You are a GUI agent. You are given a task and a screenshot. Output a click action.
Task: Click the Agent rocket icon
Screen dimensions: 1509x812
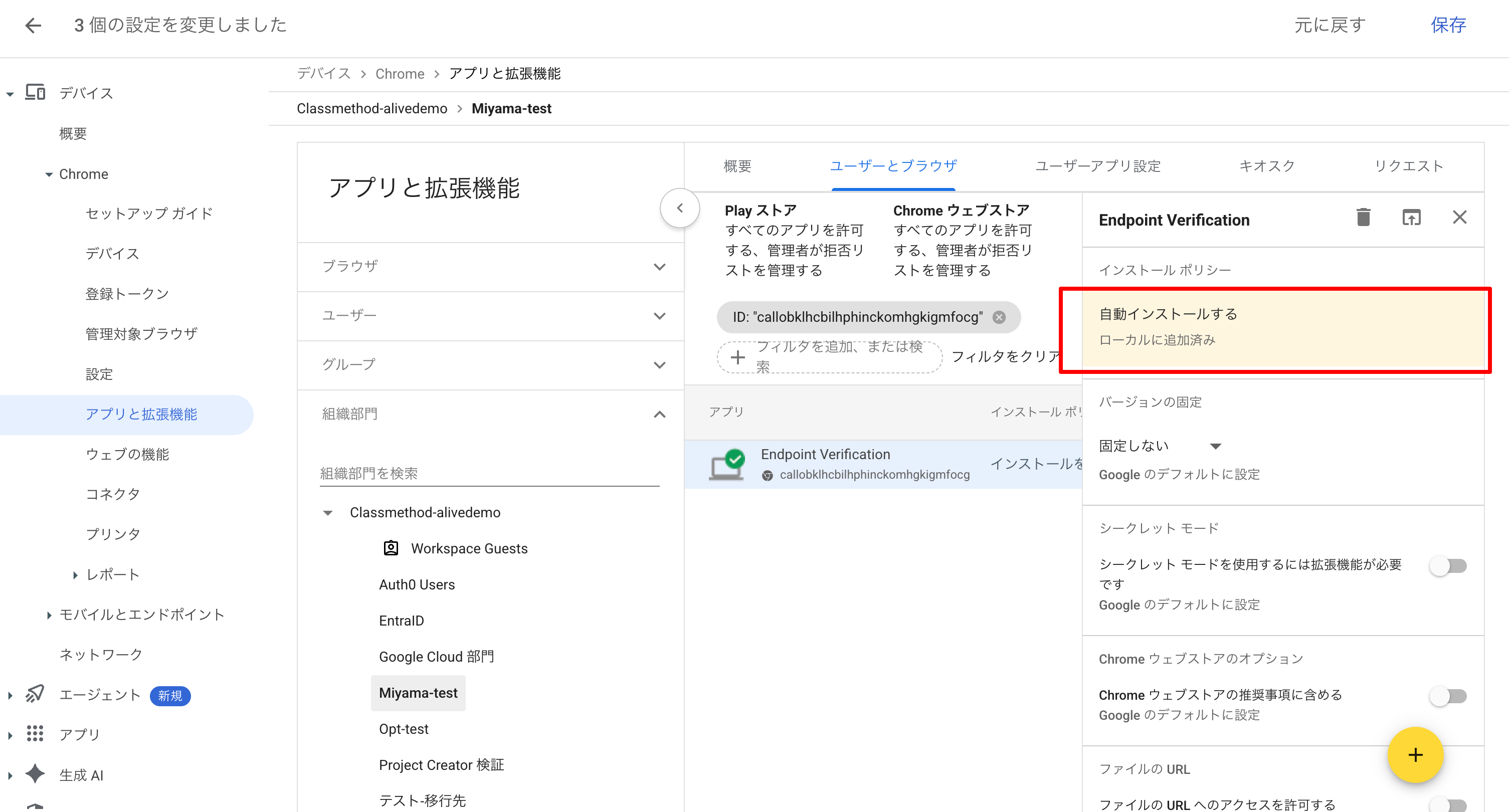(x=35, y=694)
